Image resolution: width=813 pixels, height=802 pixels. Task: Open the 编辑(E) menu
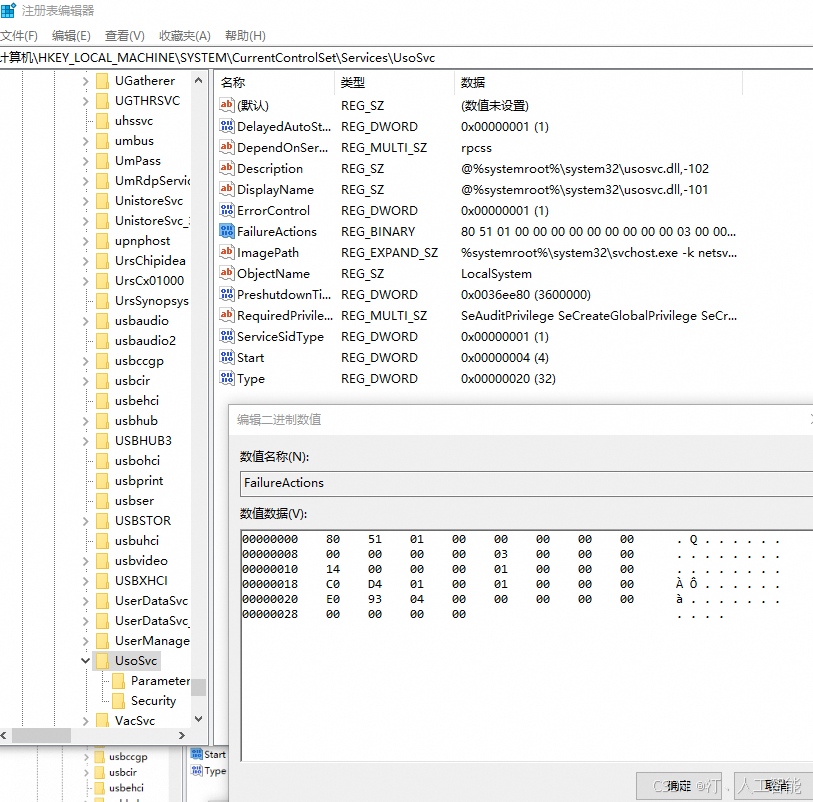click(71, 36)
